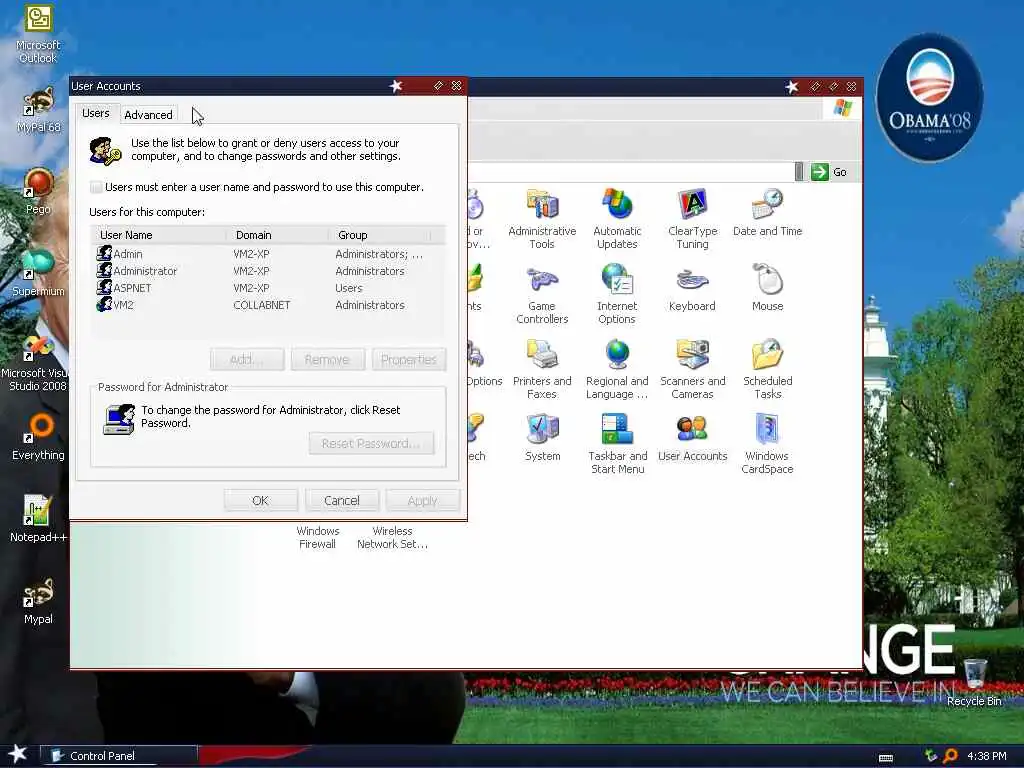Open Windows CardSpace icon
1024x768 pixels.
pyautogui.click(x=767, y=444)
